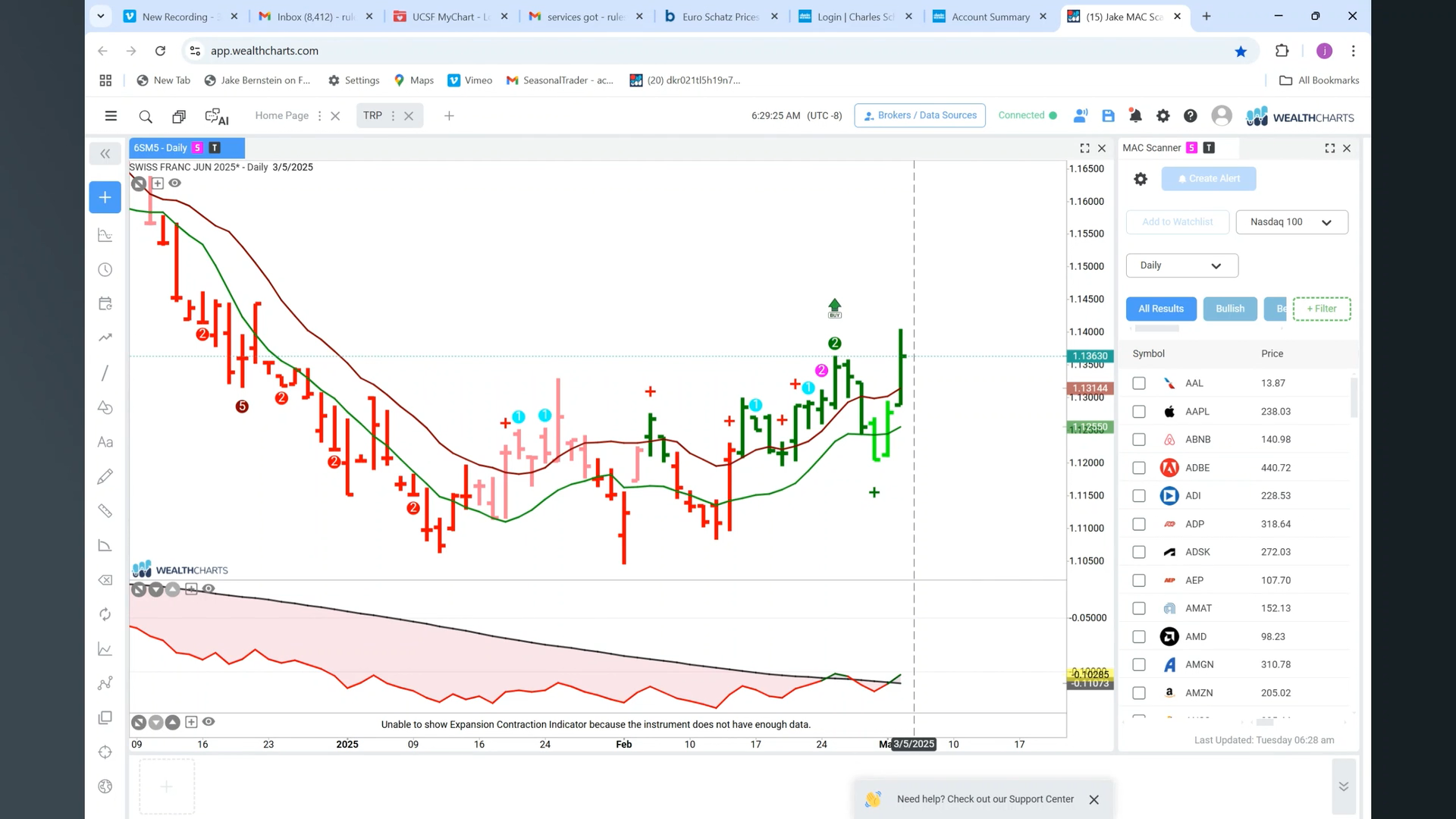
Task: Switch to Euro Schatz Prices browser tab
Action: point(720,17)
